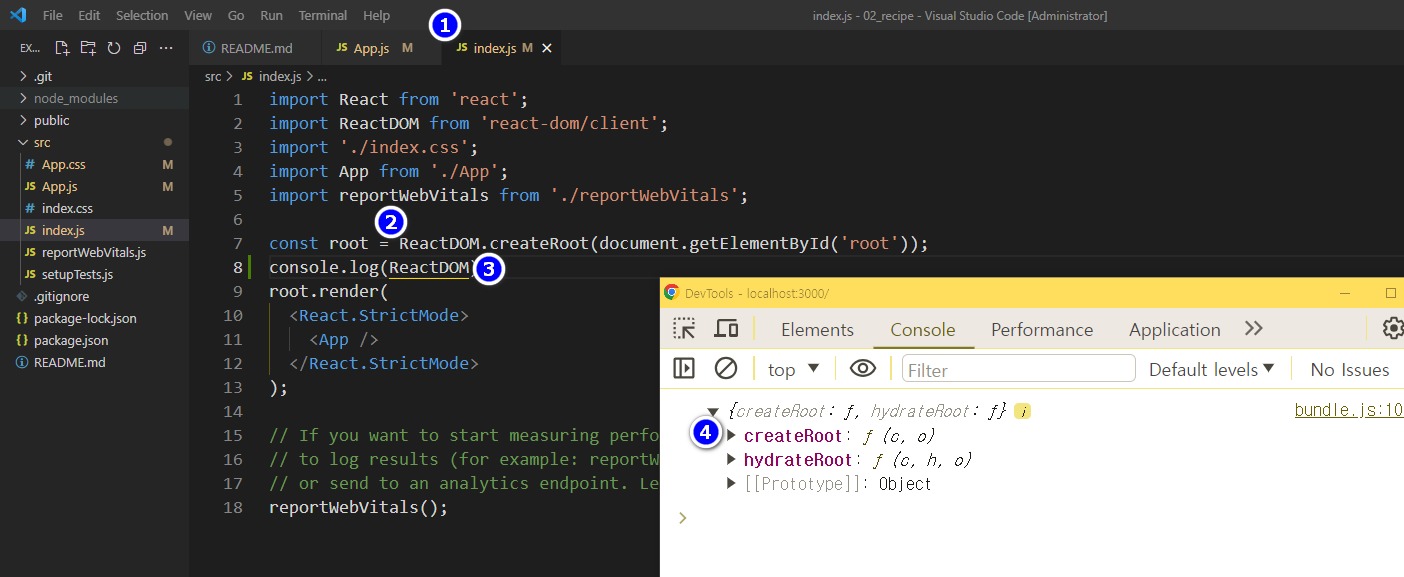Click src in the breadcrumb path
The width and height of the screenshot is (1404, 577).
[x=213, y=76]
